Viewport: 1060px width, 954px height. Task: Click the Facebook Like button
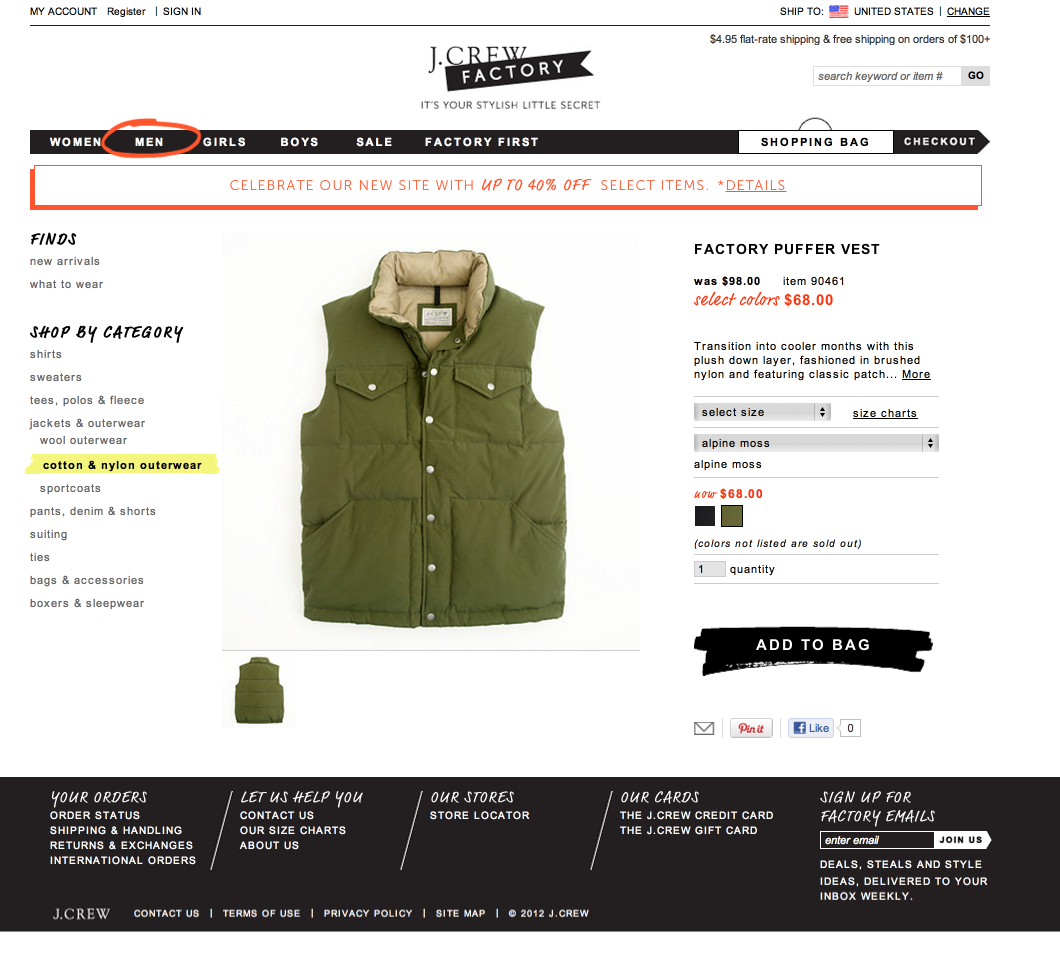coord(811,728)
